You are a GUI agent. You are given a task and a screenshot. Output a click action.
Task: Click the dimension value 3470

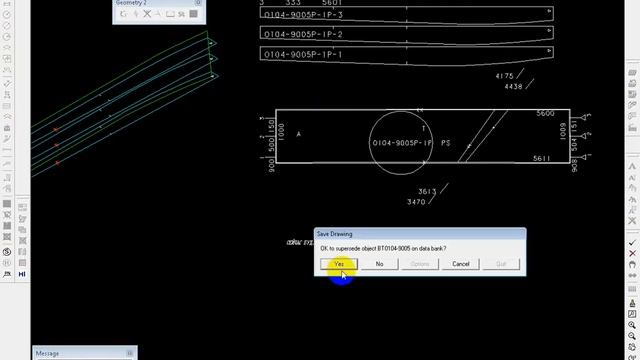[416, 202]
